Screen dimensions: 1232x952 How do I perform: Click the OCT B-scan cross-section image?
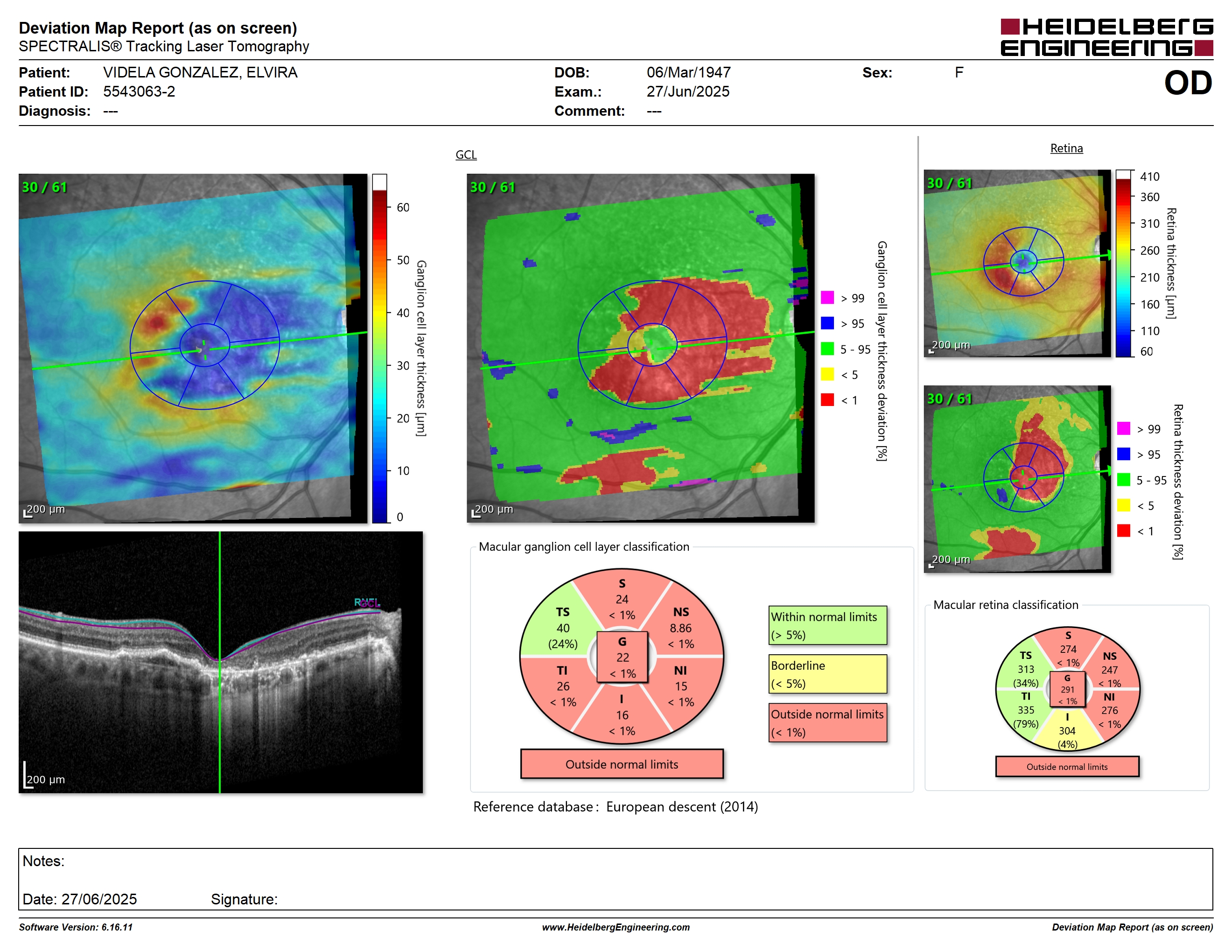tap(221, 662)
